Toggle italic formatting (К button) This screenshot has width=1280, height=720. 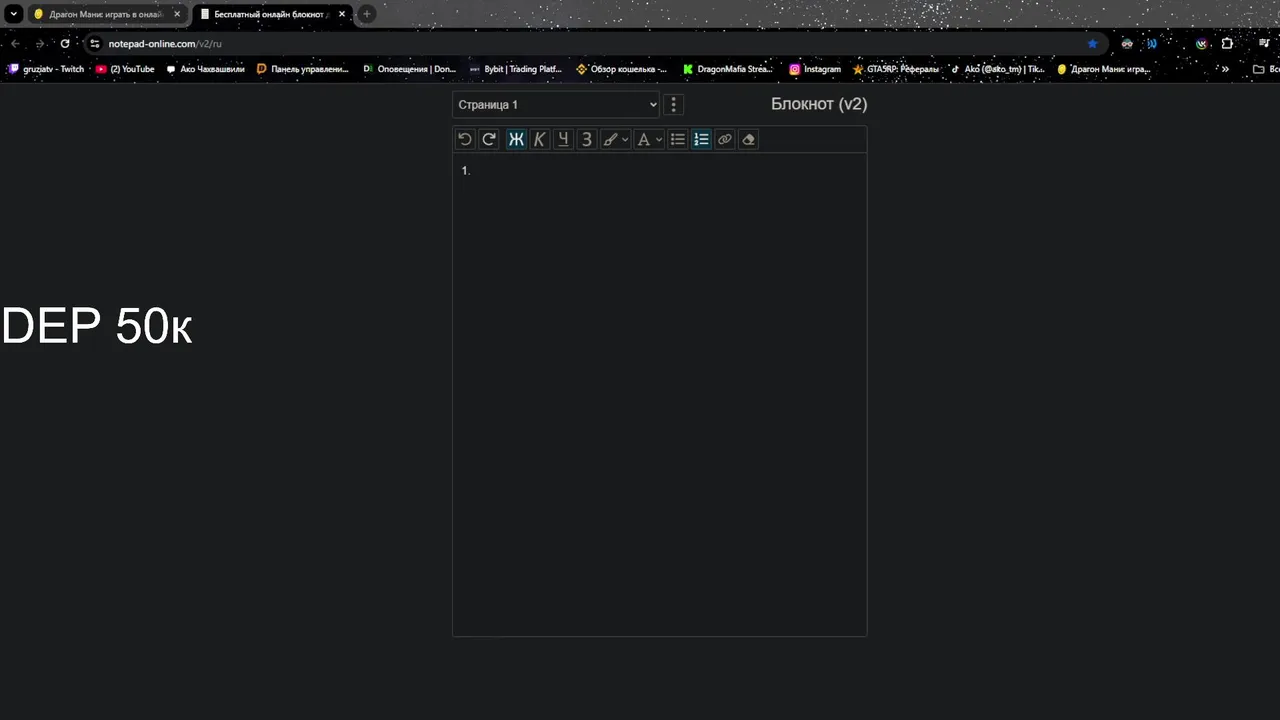point(540,139)
